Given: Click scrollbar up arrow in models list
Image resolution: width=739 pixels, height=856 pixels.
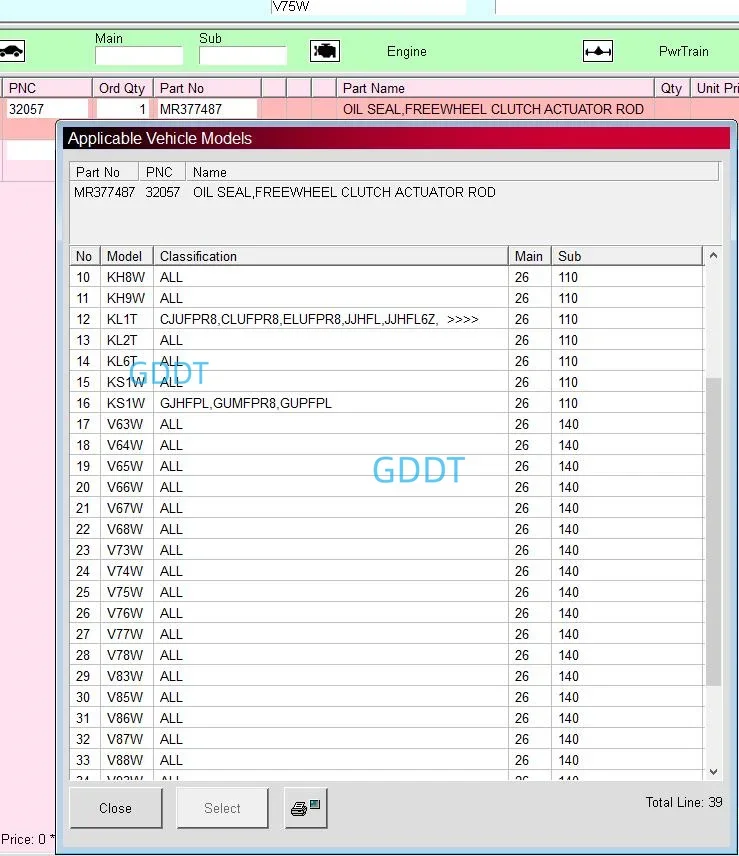Looking at the screenshot, I should (713, 255).
